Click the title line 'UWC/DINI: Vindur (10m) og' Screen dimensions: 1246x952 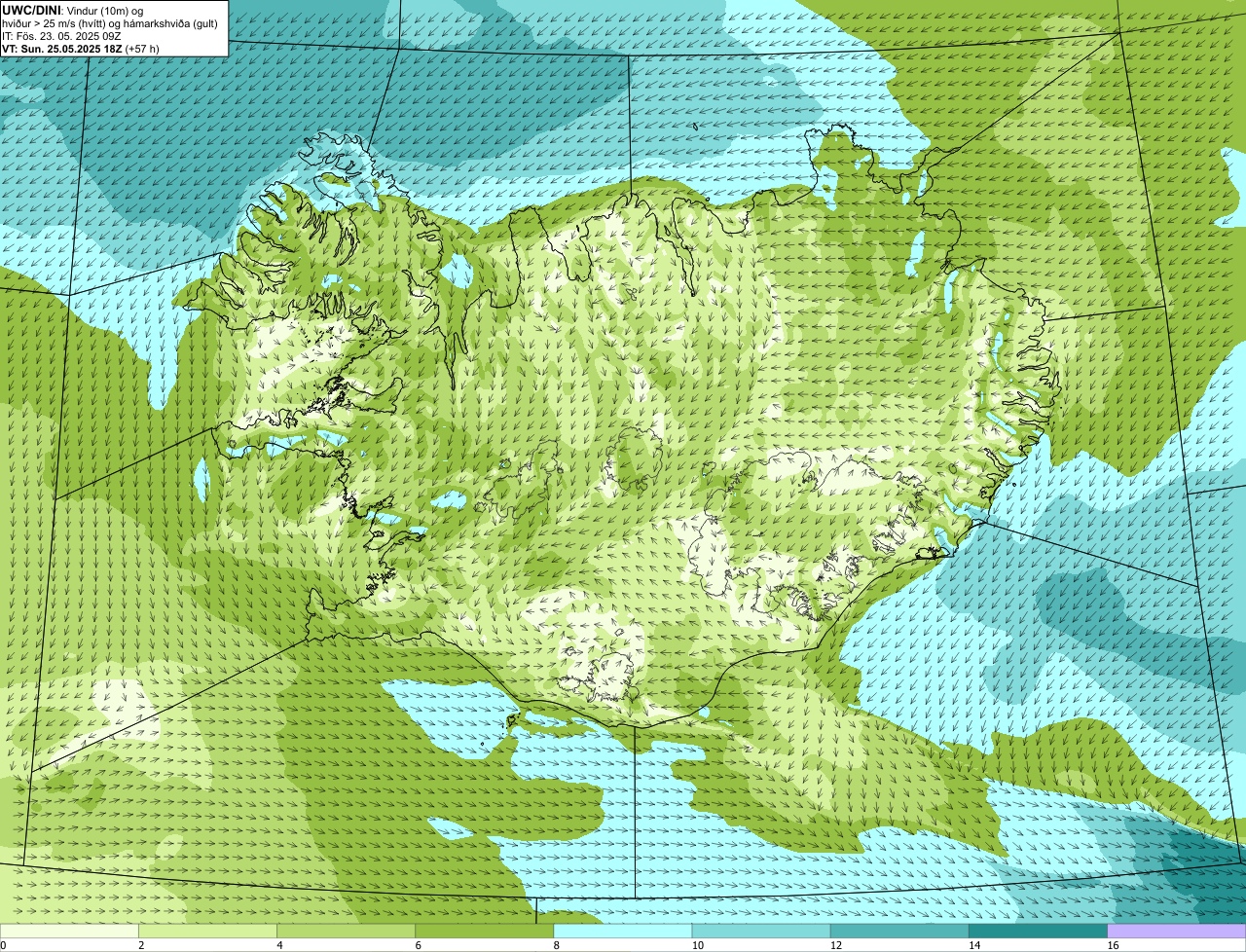tap(73, 10)
